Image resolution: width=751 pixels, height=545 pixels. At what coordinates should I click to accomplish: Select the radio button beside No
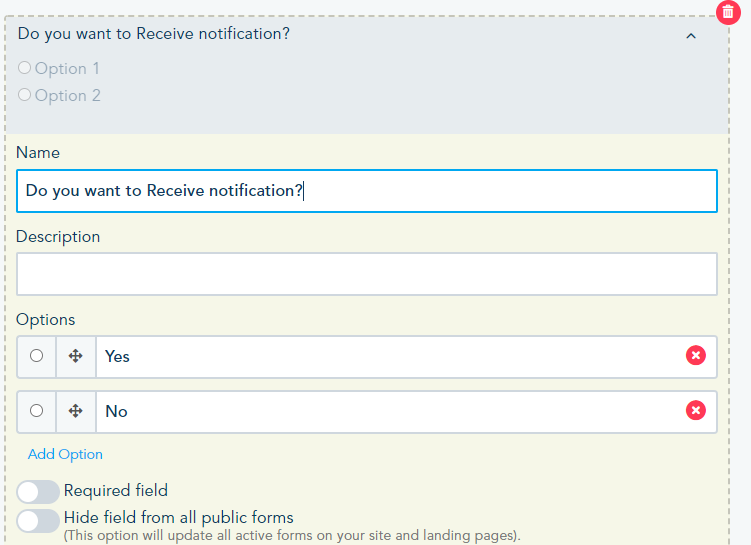pos(37,411)
